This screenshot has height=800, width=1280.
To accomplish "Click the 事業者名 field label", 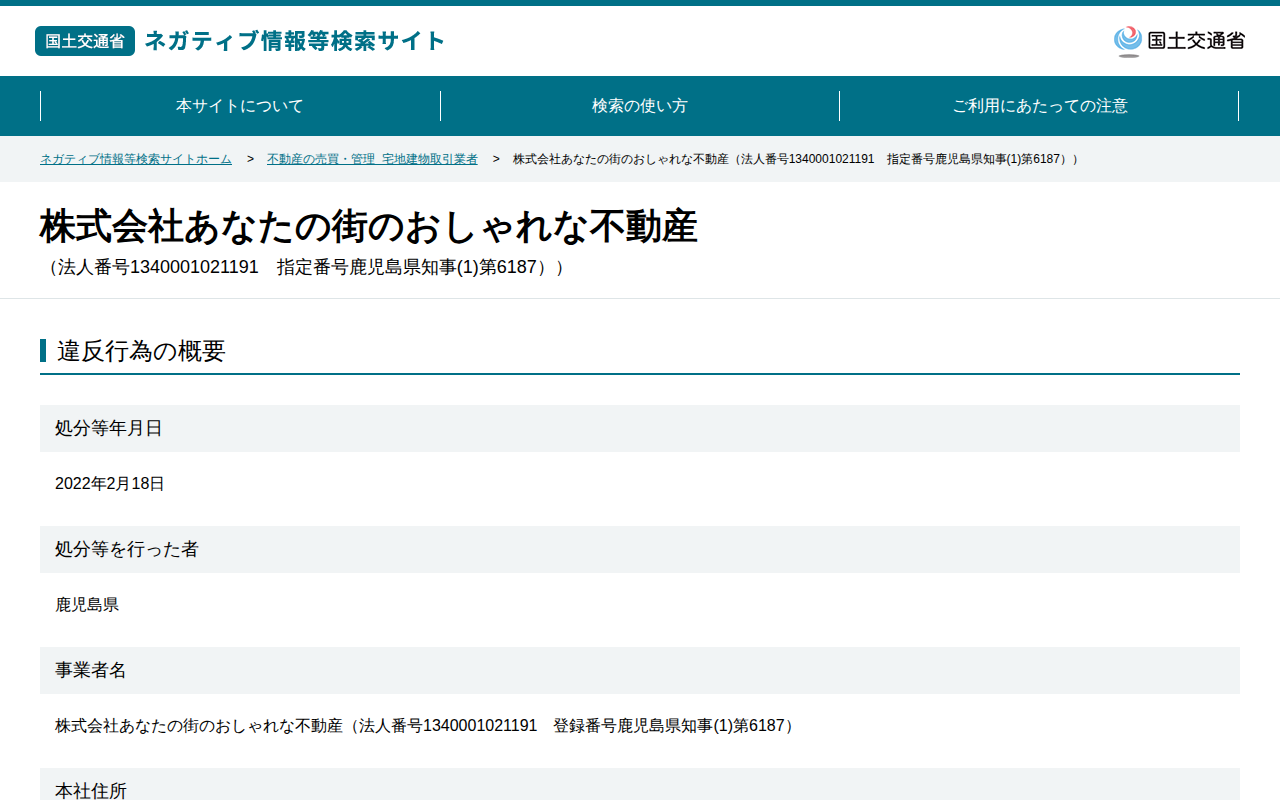I will 91,670.
